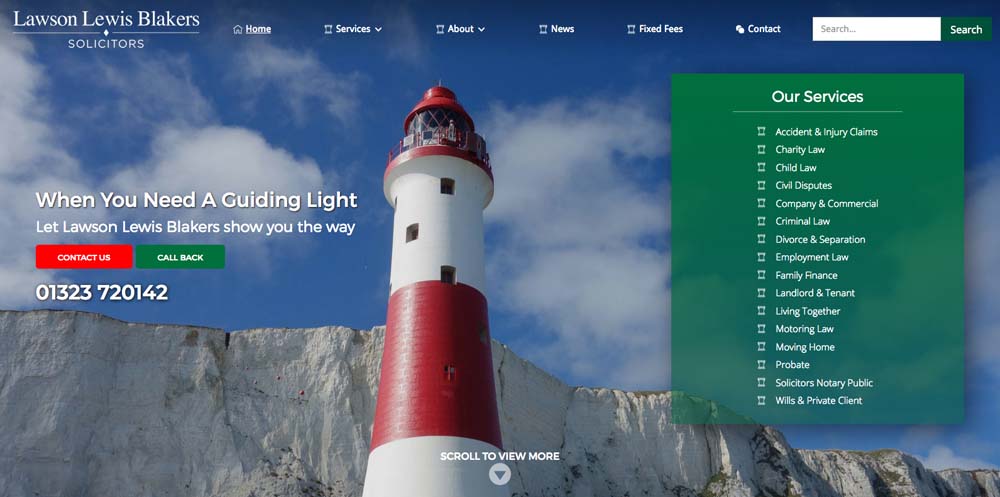Viewport: 1000px width, 497px height.
Task: Click icon next to Employment Law
Action: pyautogui.click(x=761, y=256)
